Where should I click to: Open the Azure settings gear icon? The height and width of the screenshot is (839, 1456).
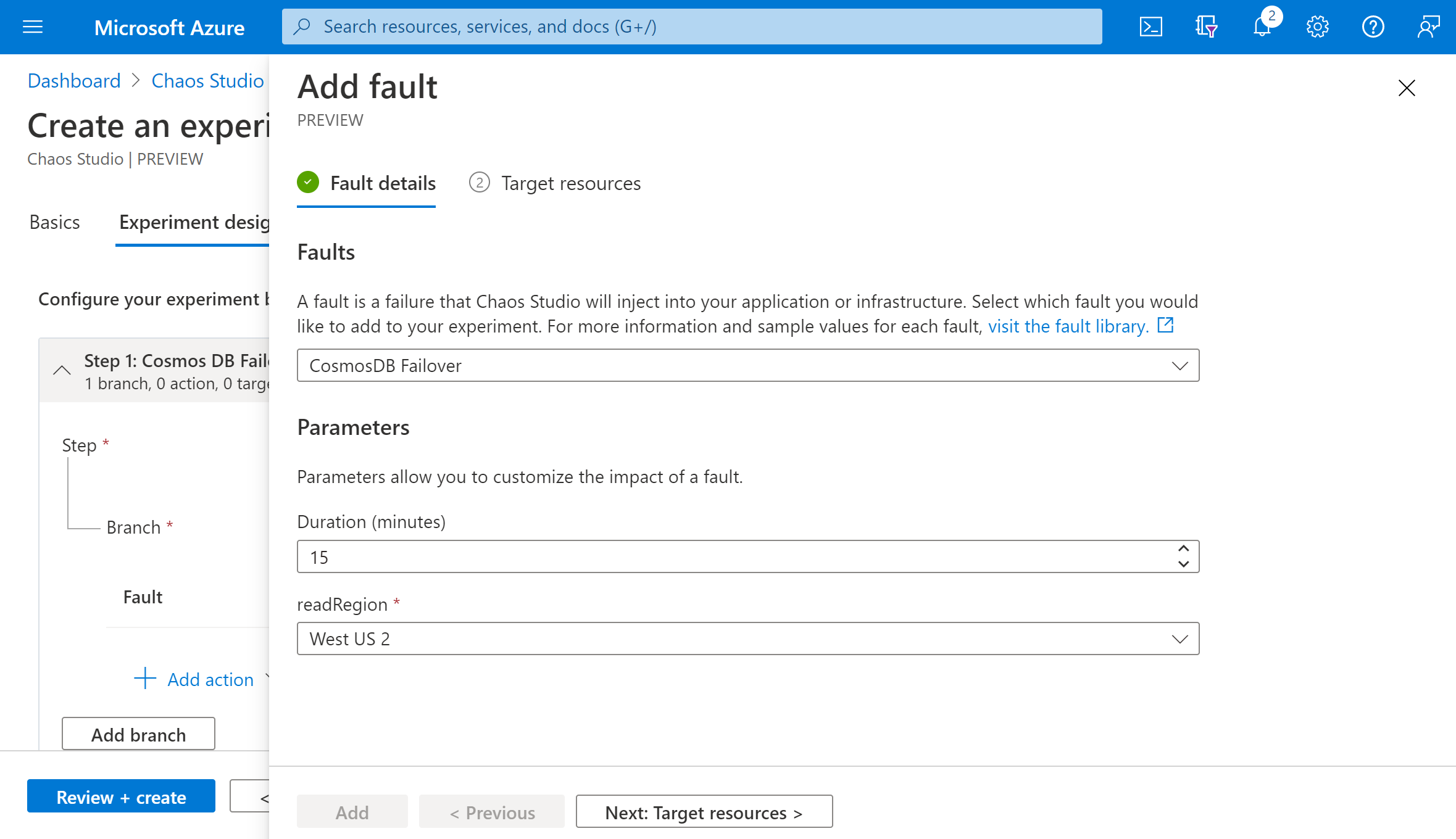(x=1318, y=27)
